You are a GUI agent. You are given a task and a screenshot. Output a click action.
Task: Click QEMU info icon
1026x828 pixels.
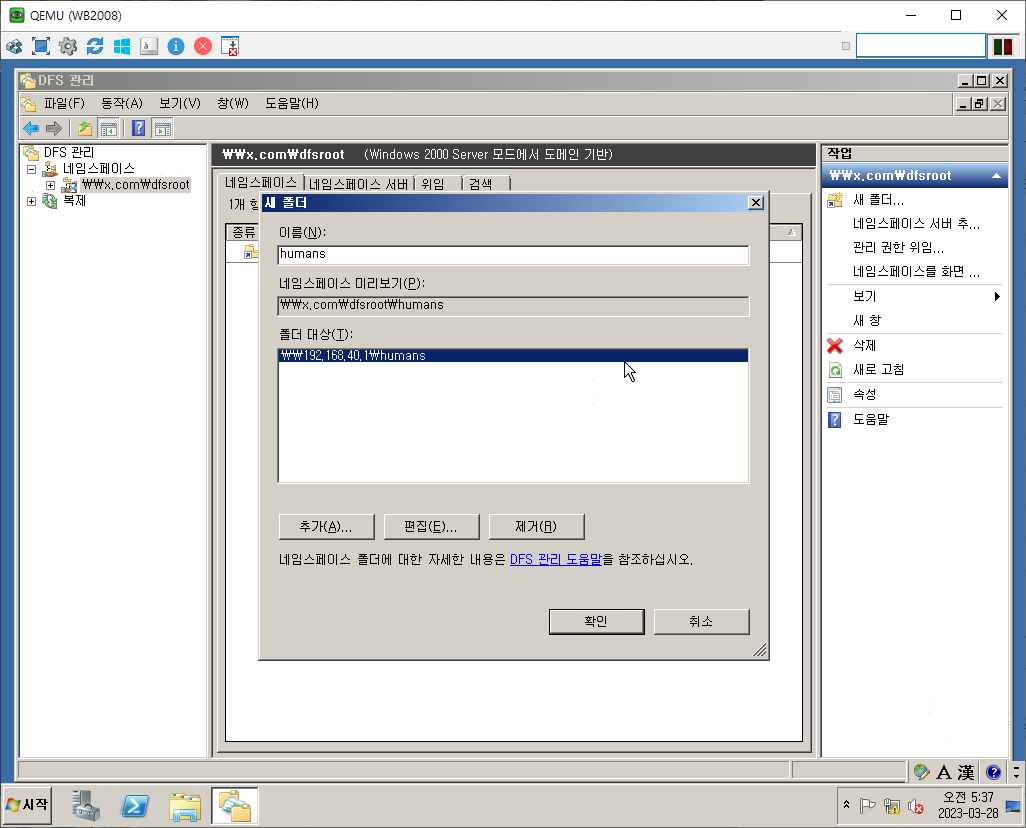point(176,46)
